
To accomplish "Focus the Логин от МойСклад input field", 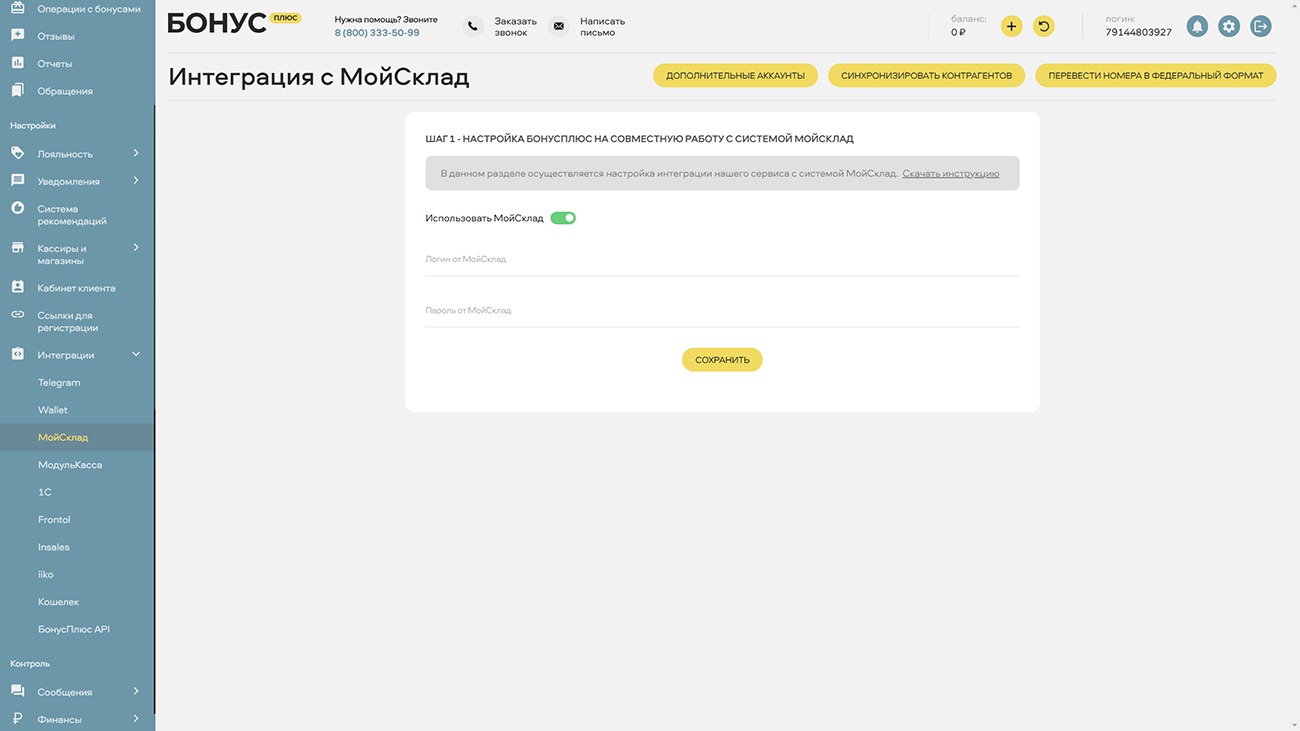I will [722, 260].
